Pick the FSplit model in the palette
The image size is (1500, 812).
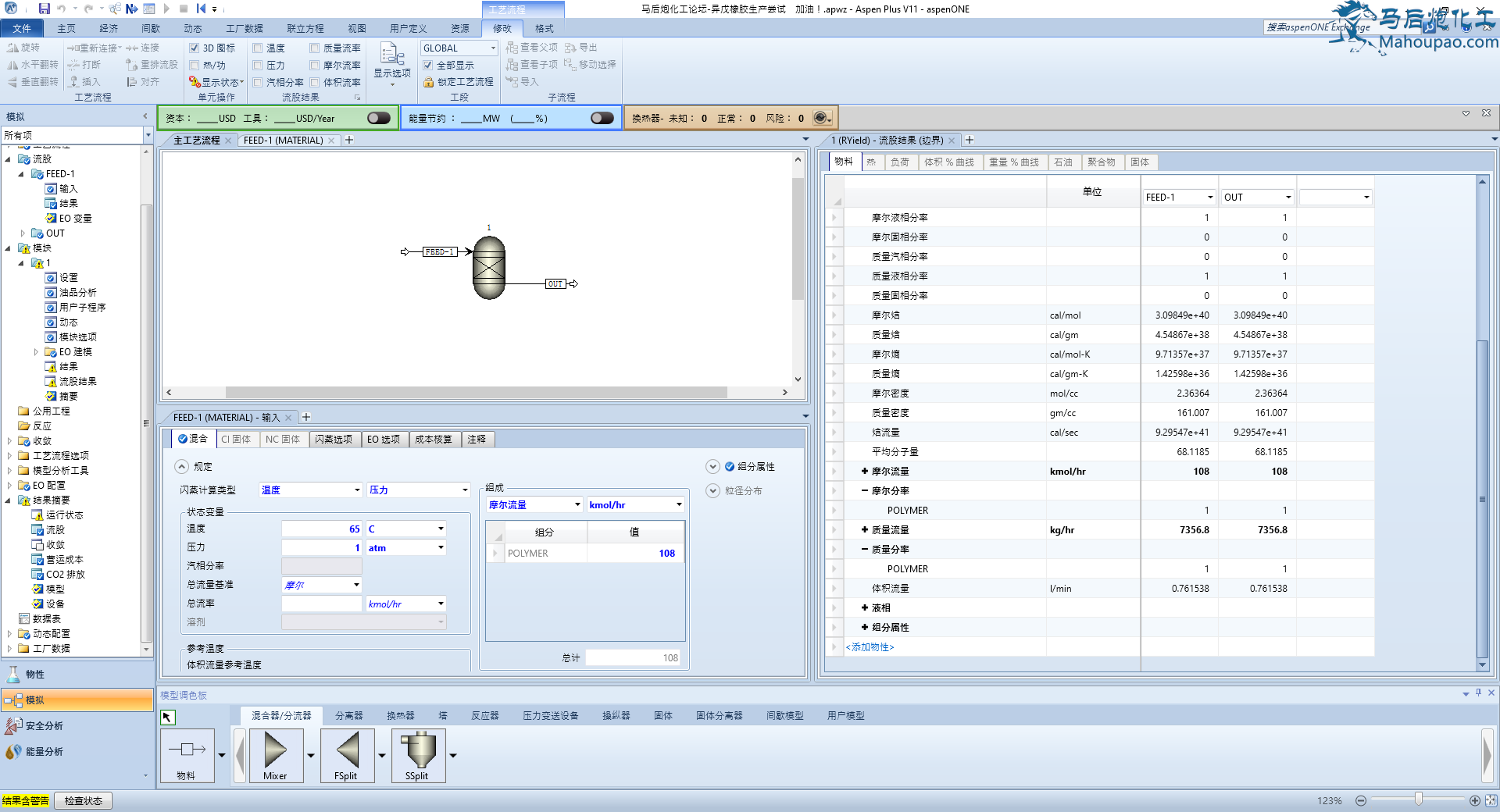pyautogui.click(x=346, y=755)
